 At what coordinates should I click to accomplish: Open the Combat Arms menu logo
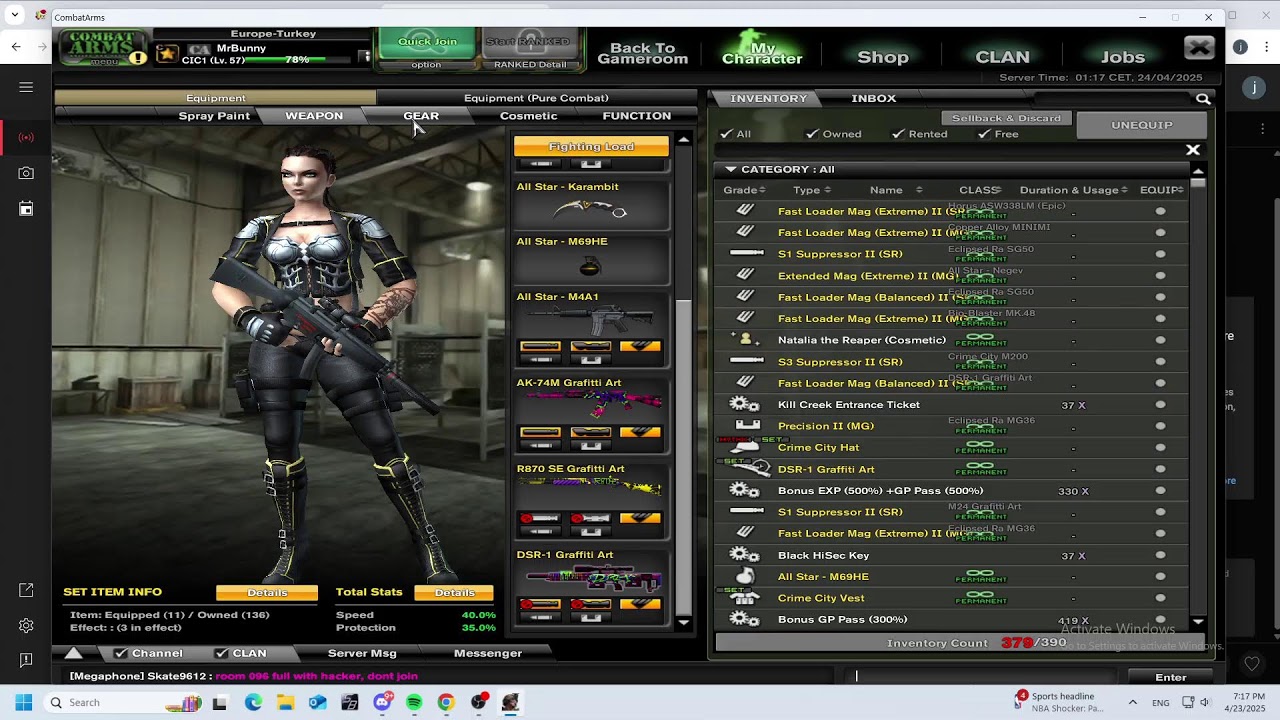[104, 48]
